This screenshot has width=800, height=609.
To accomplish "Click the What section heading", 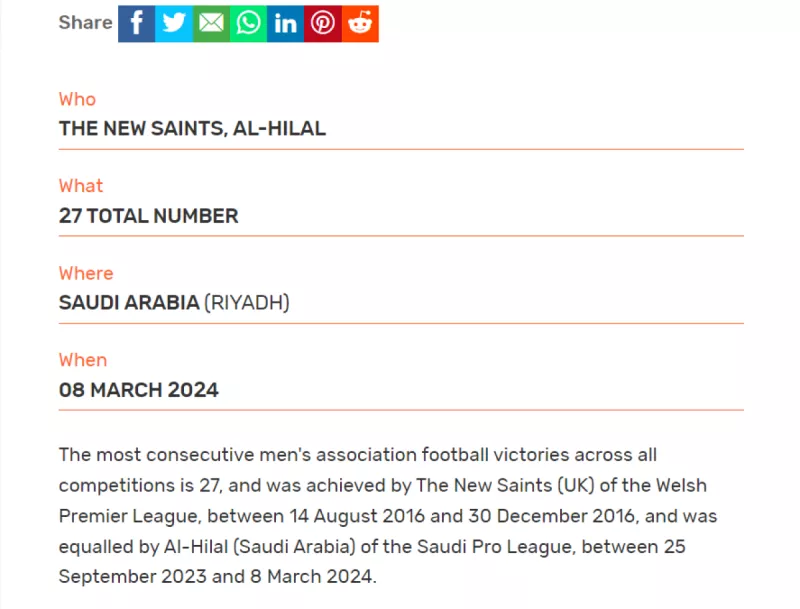I will click(x=80, y=186).
